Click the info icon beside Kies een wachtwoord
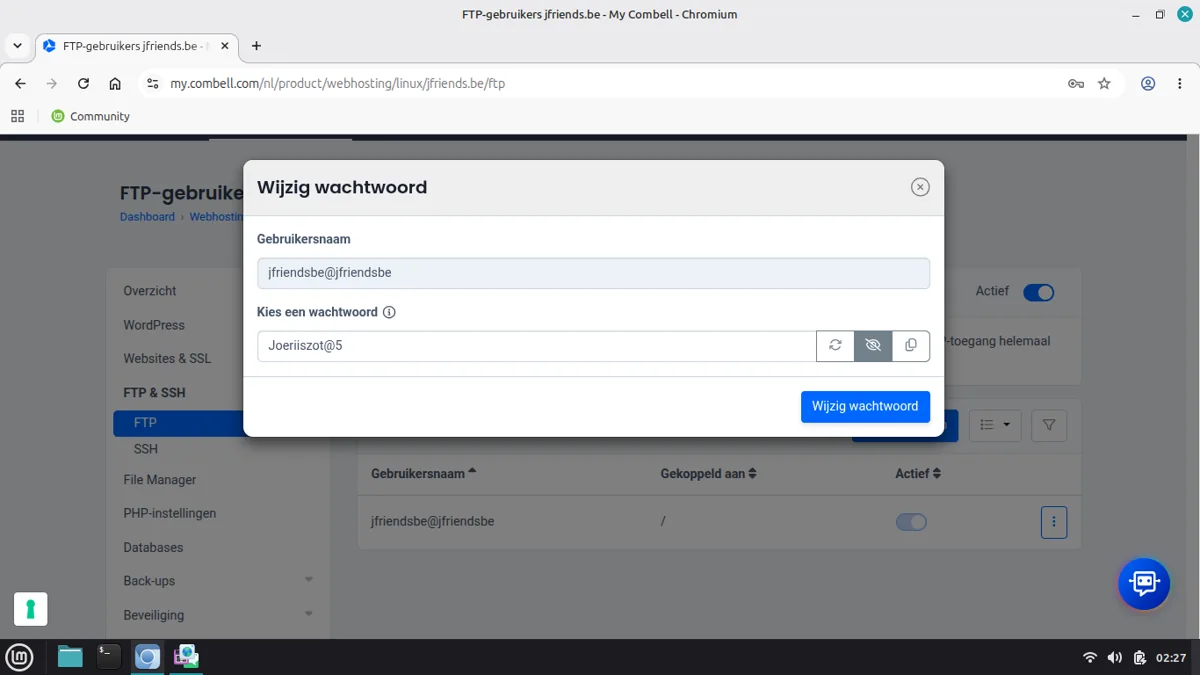 tap(389, 312)
